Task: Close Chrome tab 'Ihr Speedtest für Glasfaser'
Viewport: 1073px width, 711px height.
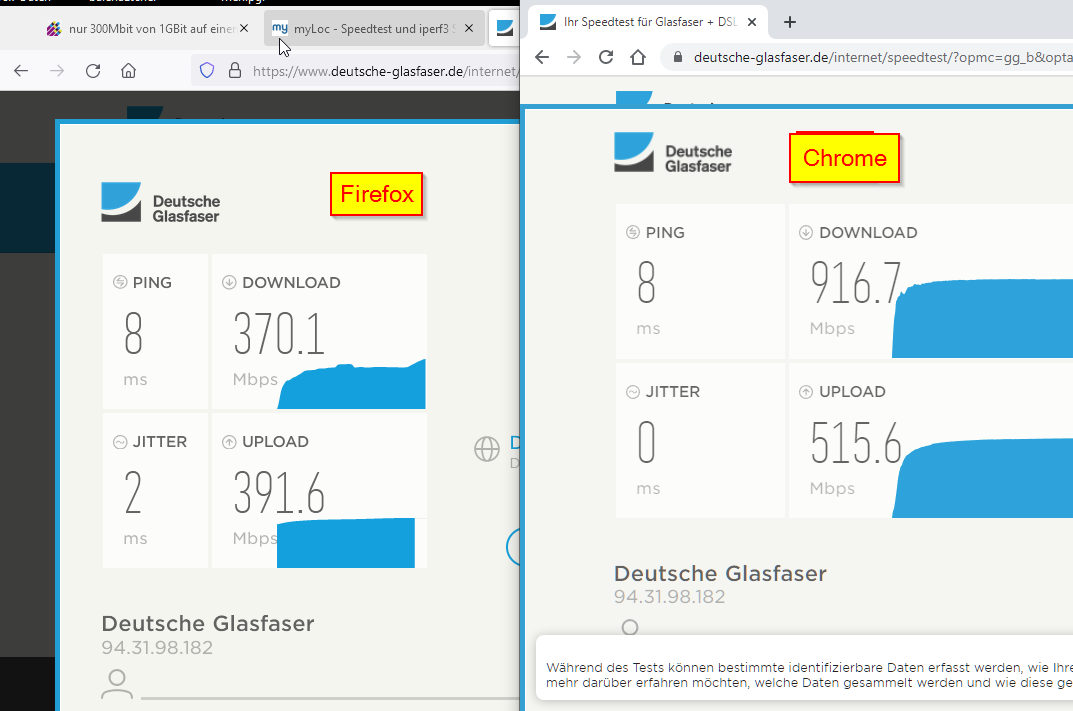Action: click(x=752, y=22)
